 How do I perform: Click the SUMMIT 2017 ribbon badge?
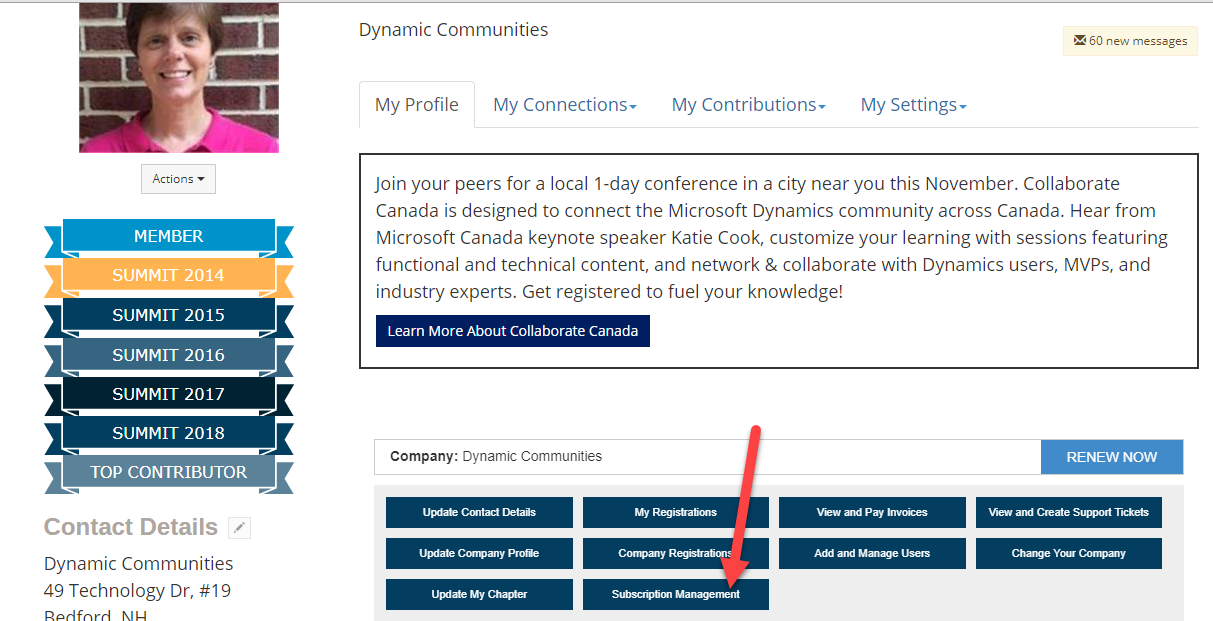(x=169, y=394)
